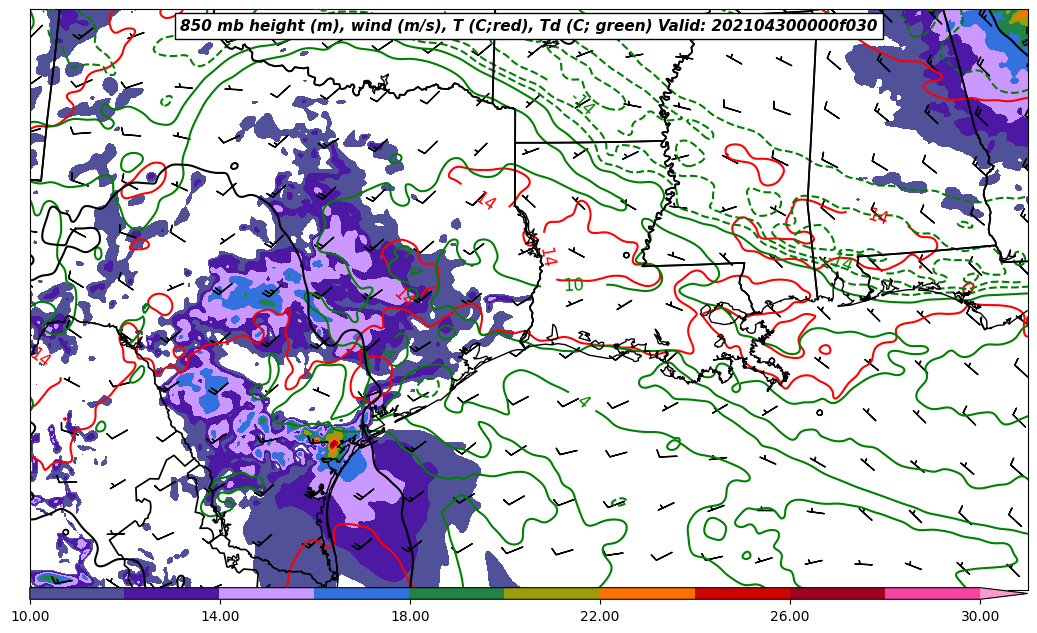Click the 18.00 colorbar tick label

[x=410, y=616]
